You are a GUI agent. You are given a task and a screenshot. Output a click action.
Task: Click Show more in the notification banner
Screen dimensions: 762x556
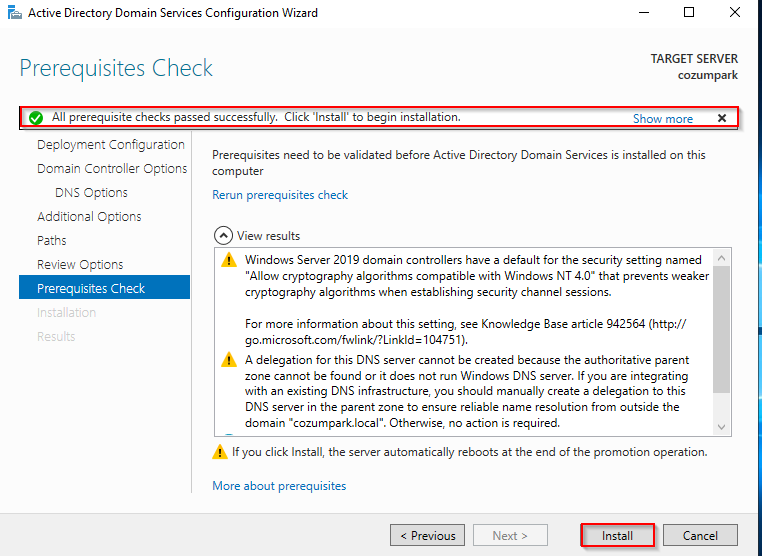click(x=662, y=119)
